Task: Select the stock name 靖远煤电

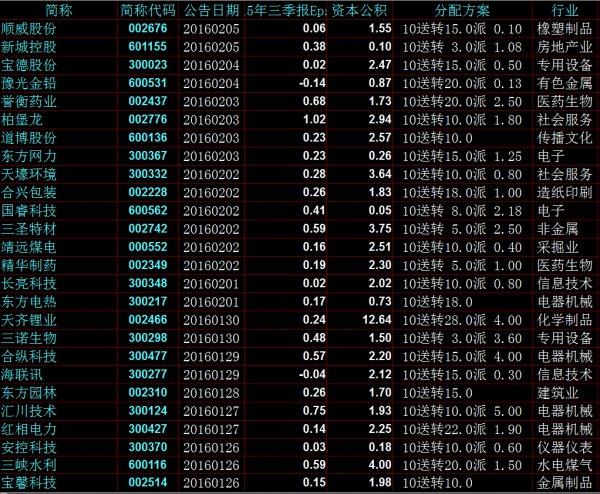Action: pyautogui.click(x=29, y=247)
